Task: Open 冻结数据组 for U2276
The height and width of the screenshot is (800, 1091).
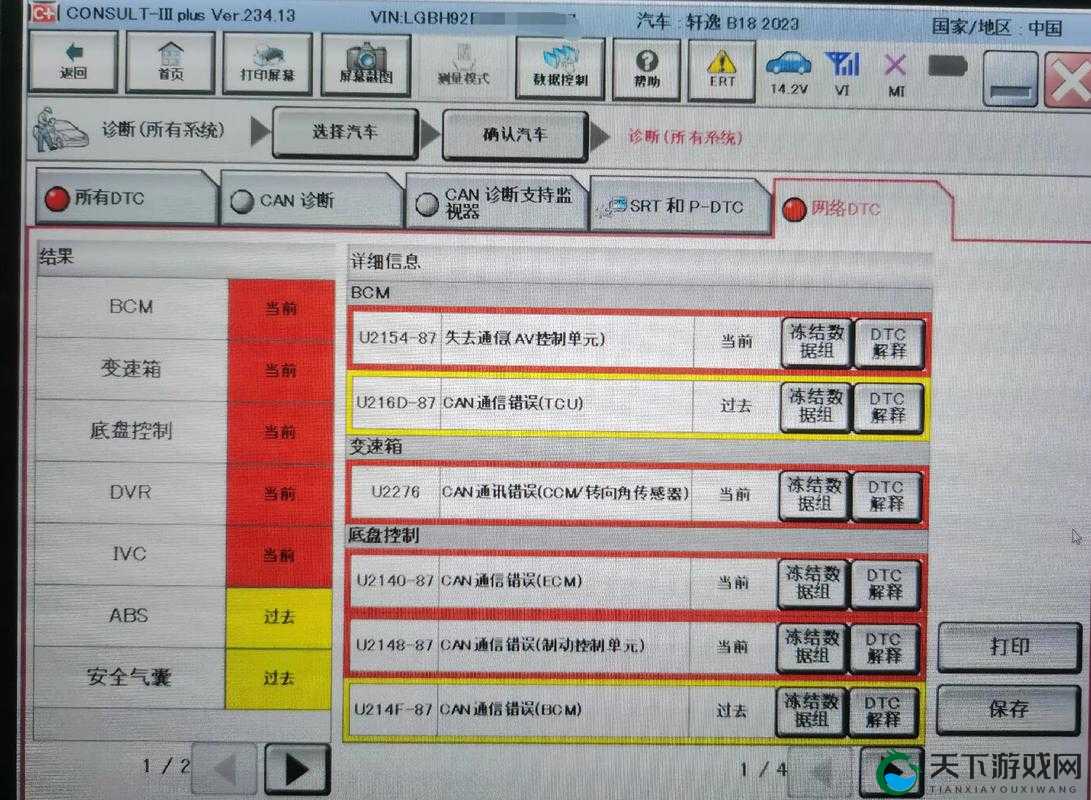Action: (813, 495)
